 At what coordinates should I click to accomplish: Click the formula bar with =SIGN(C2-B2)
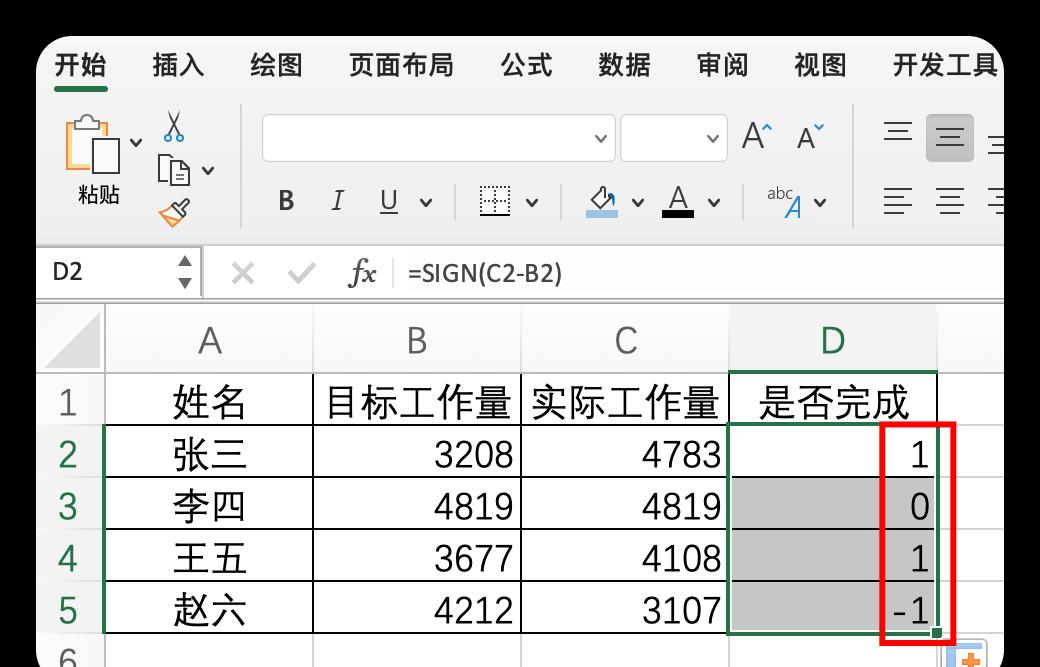click(700, 273)
